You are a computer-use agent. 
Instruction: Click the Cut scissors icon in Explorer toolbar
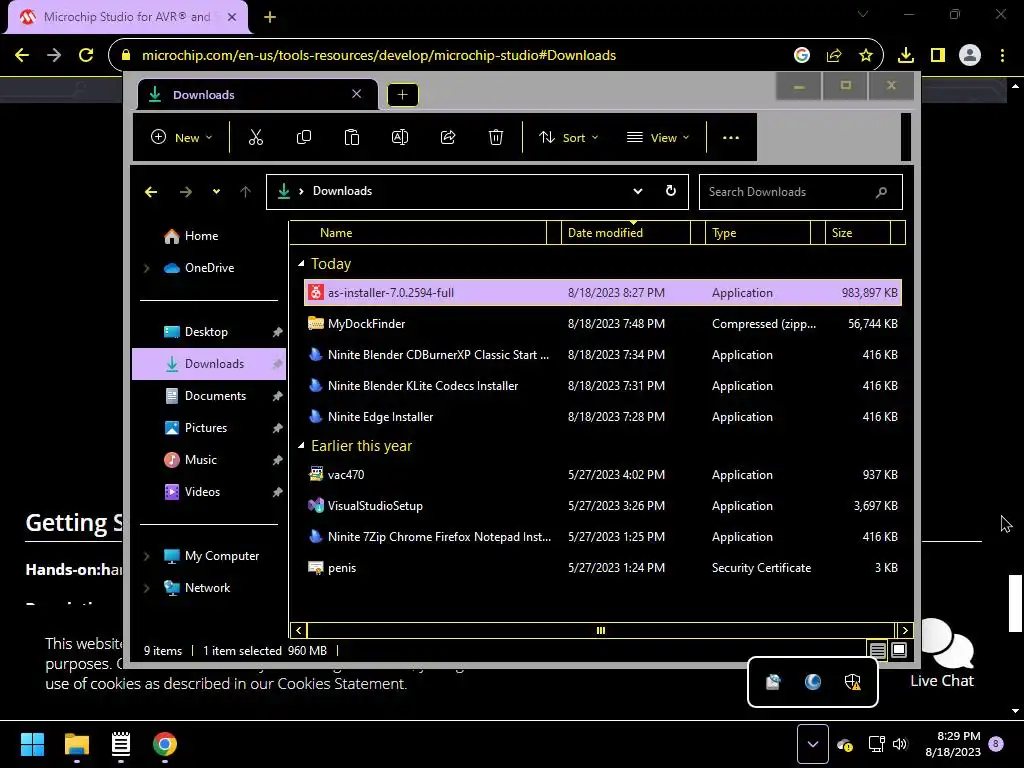[x=255, y=137]
